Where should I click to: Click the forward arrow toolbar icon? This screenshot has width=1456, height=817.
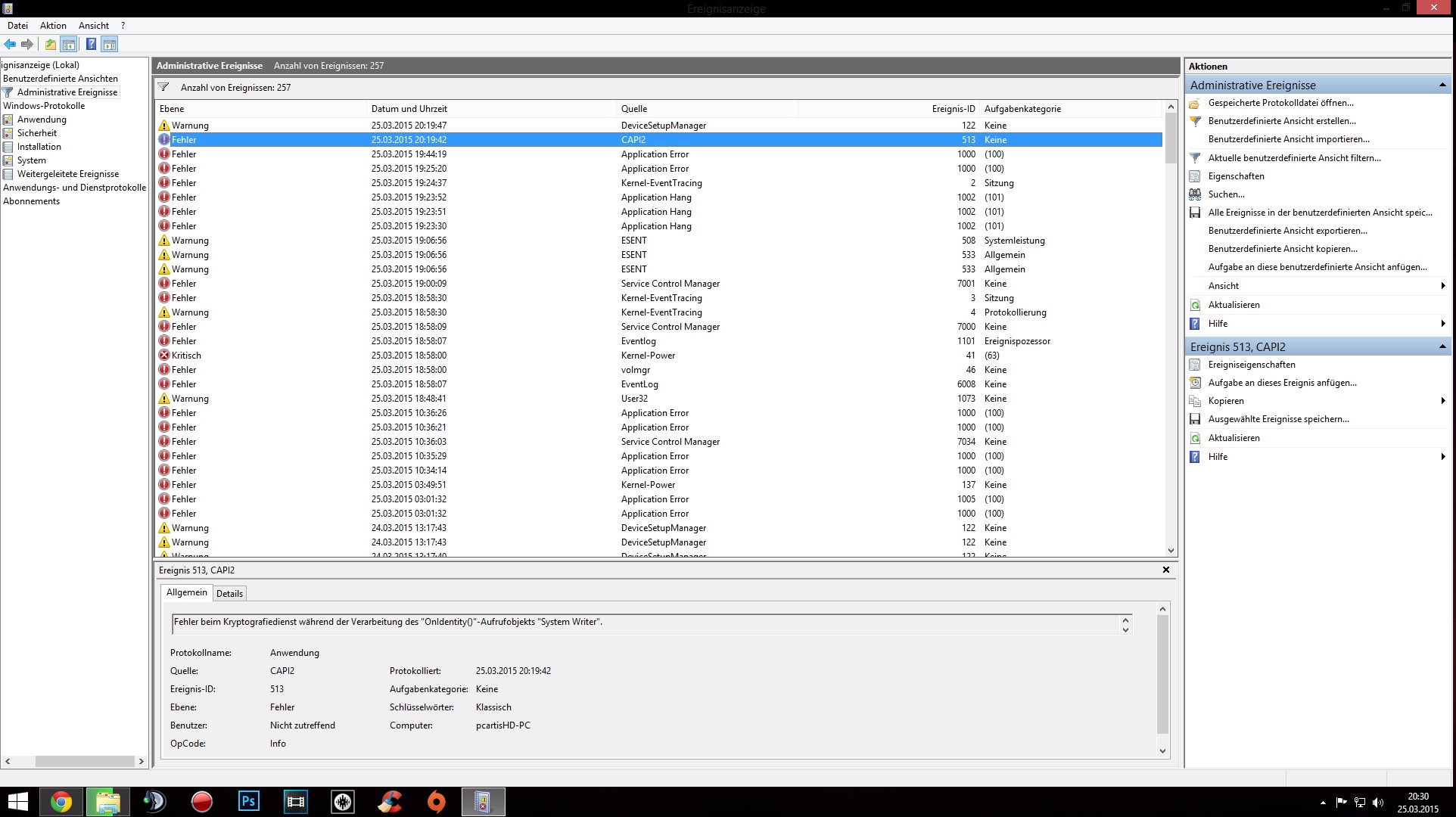click(x=27, y=45)
